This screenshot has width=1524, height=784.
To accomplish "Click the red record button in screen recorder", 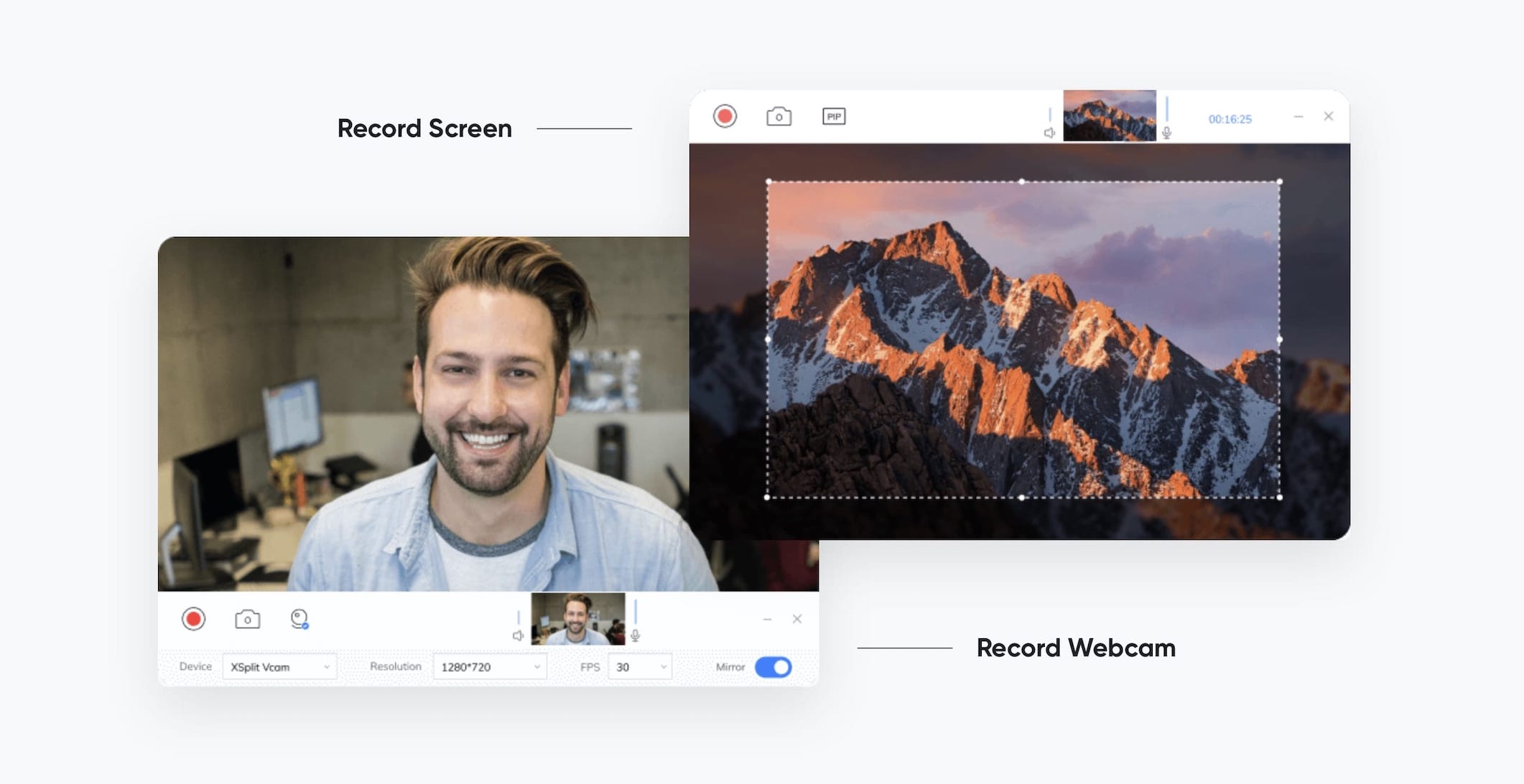I will [x=725, y=116].
